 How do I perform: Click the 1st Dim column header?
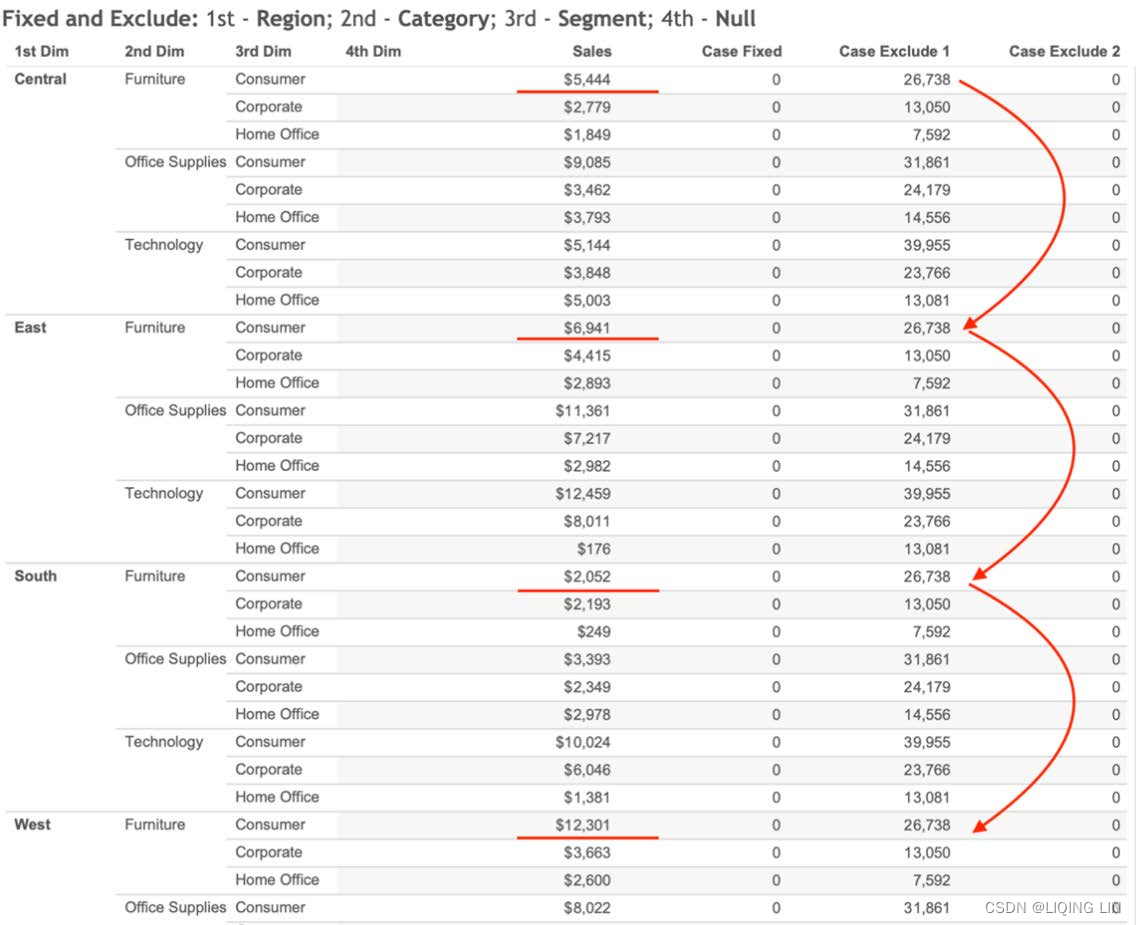41,51
